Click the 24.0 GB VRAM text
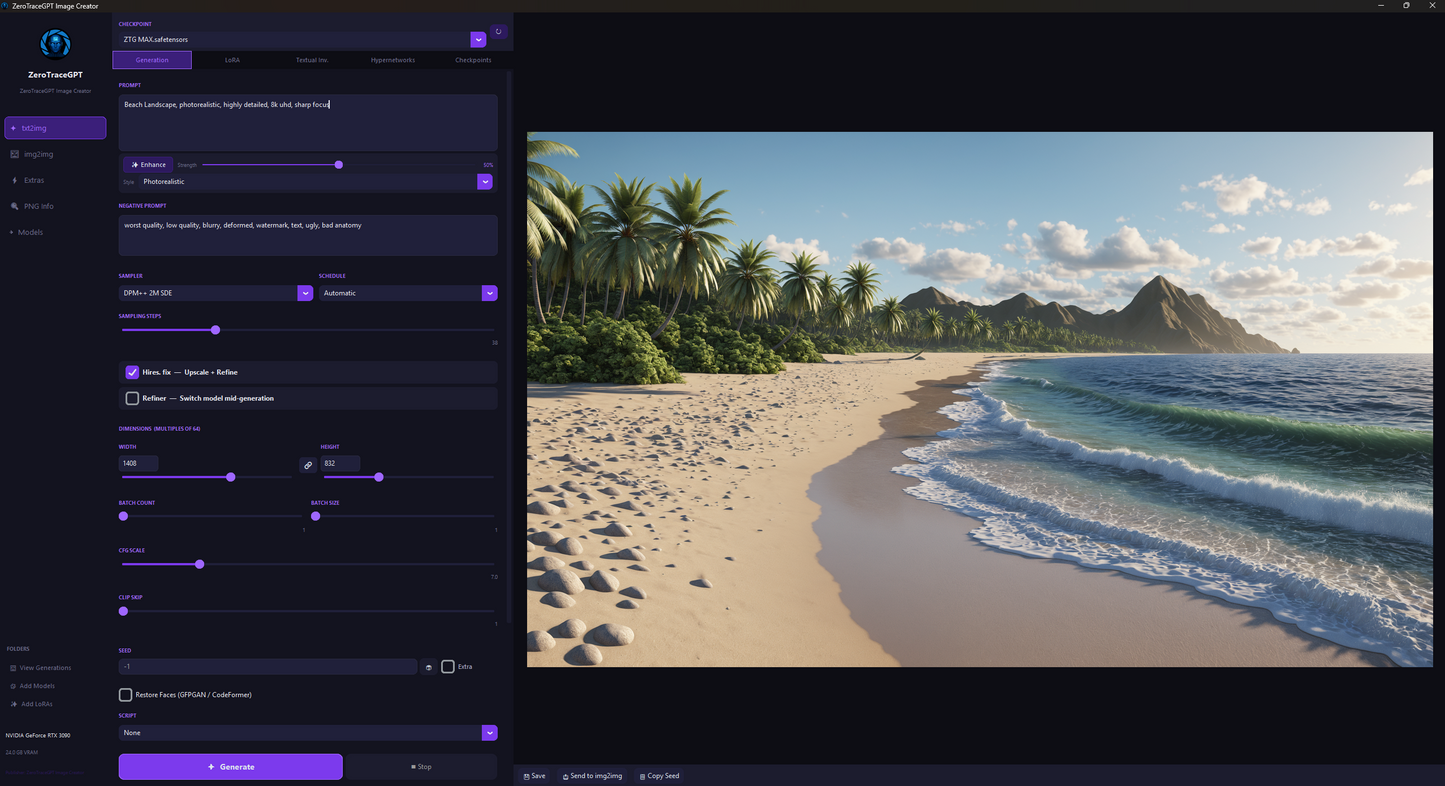1445x786 pixels. (20, 752)
